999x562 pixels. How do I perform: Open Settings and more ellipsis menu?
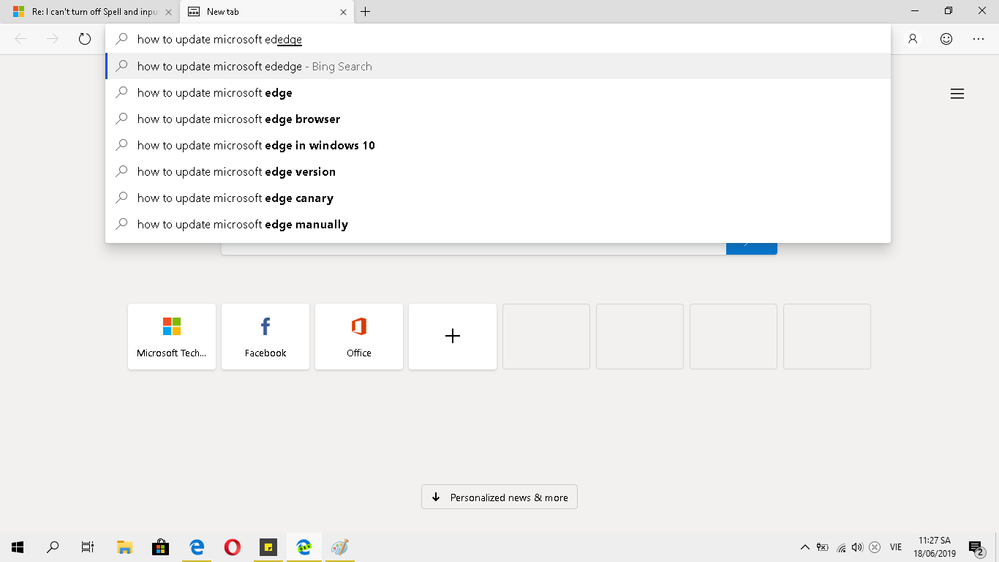pyautogui.click(x=979, y=39)
